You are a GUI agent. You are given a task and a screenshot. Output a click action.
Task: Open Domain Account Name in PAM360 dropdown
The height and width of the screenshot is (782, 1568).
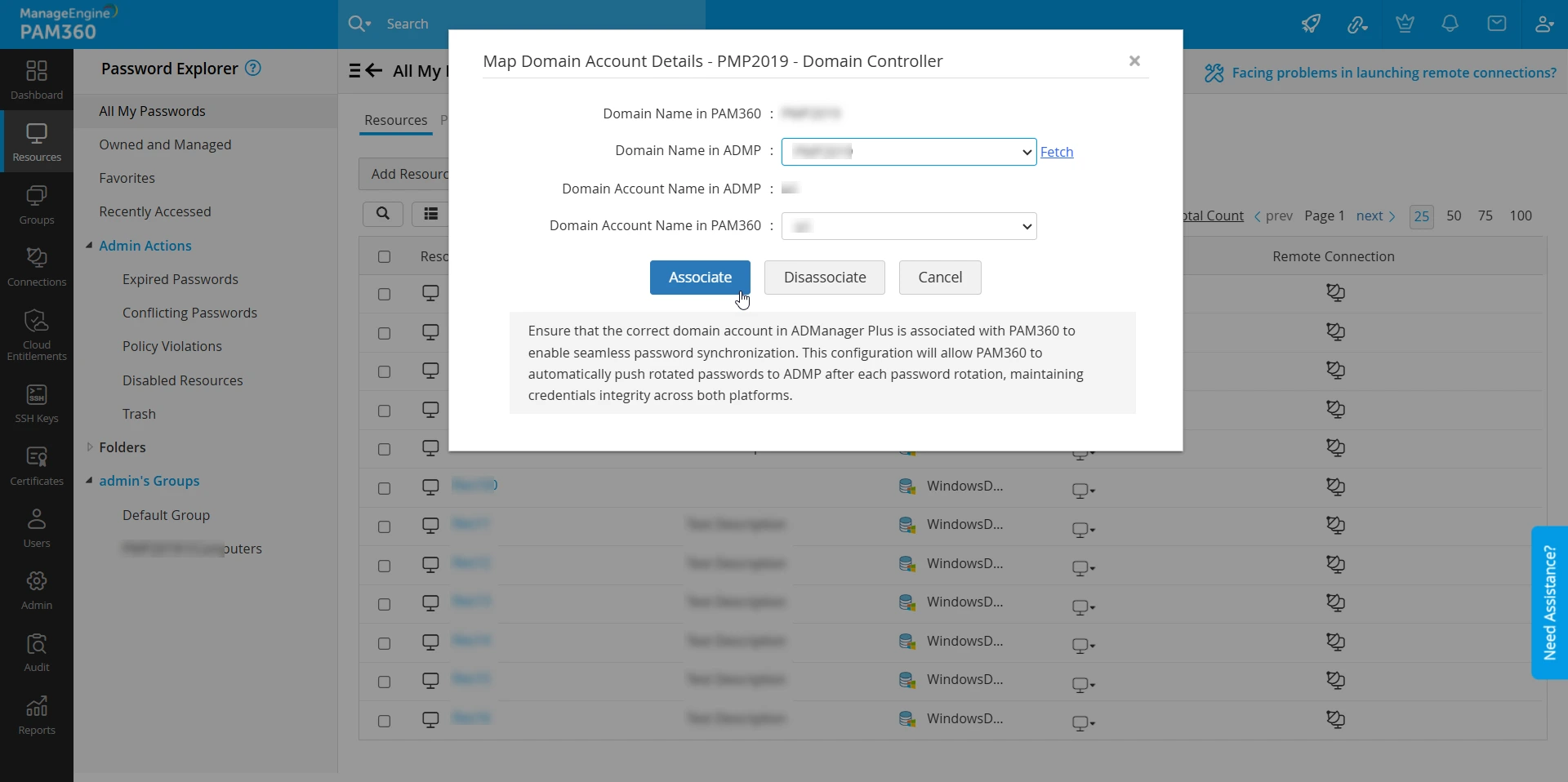coord(908,226)
